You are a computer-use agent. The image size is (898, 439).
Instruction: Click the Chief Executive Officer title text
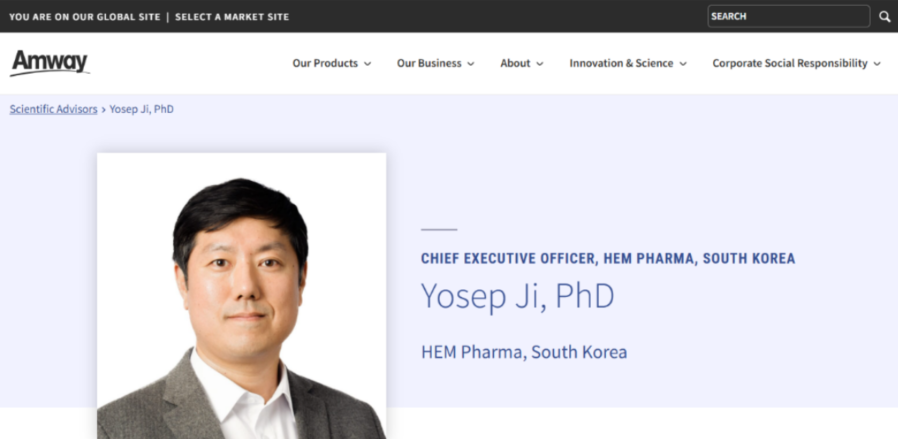tap(608, 259)
